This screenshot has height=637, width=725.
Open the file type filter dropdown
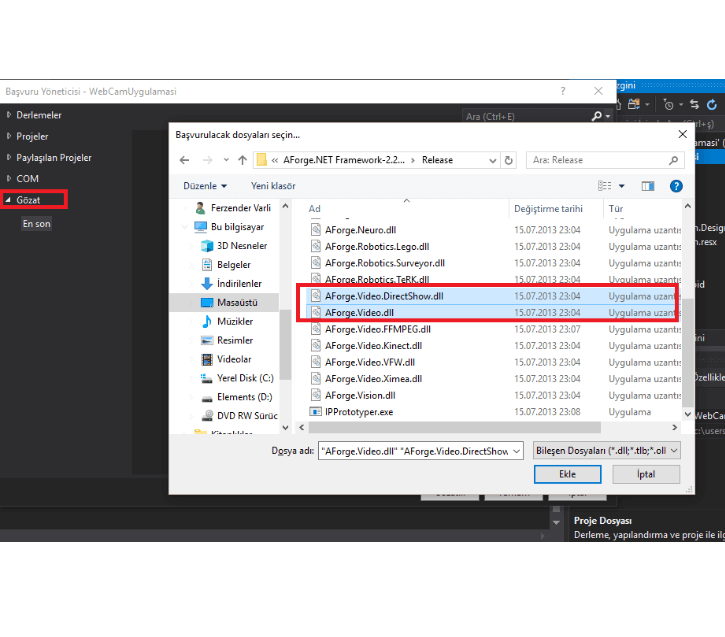point(607,451)
